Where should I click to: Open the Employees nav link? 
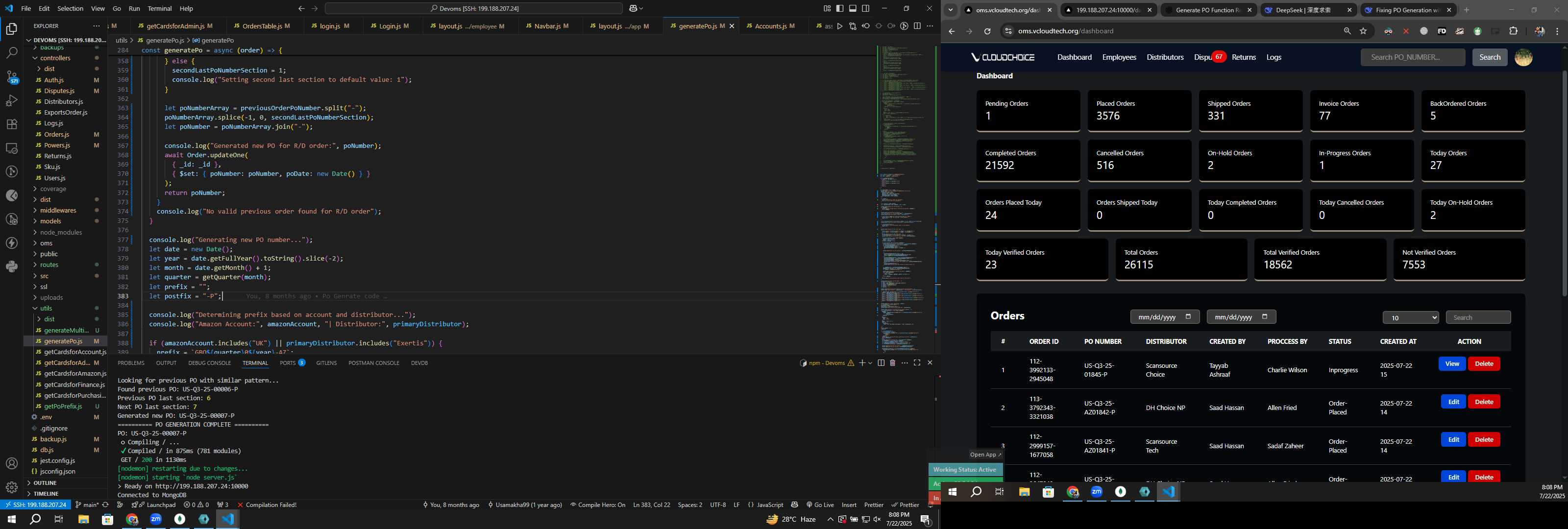click(x=1119, y=57)
